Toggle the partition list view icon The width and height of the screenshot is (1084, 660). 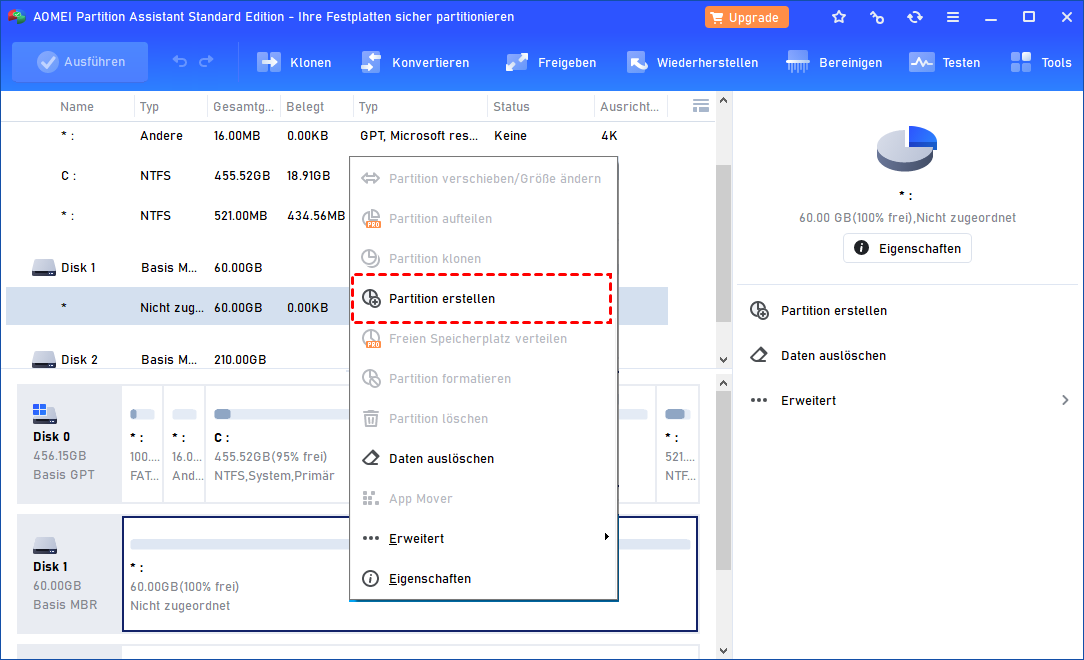tap(700, 106)
